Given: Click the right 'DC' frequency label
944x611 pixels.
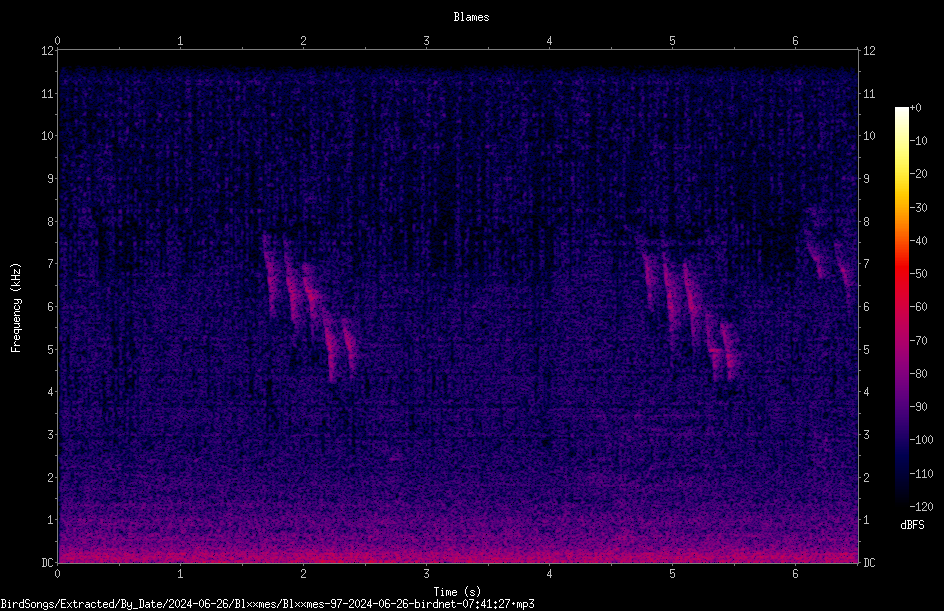Looking at the screenshot, I should (x=869, y=562).
